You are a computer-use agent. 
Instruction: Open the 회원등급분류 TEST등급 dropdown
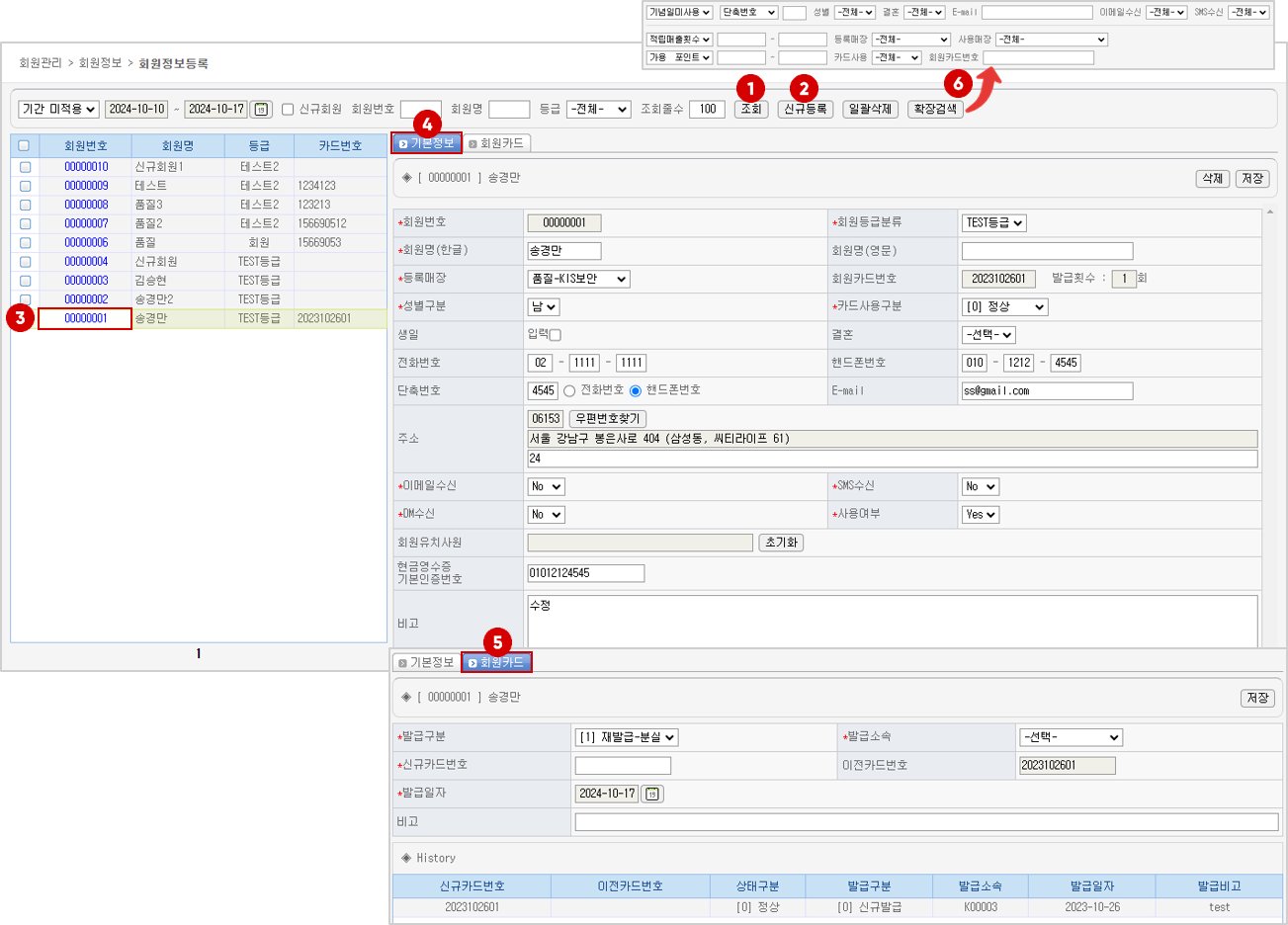[x=993, y=223]
